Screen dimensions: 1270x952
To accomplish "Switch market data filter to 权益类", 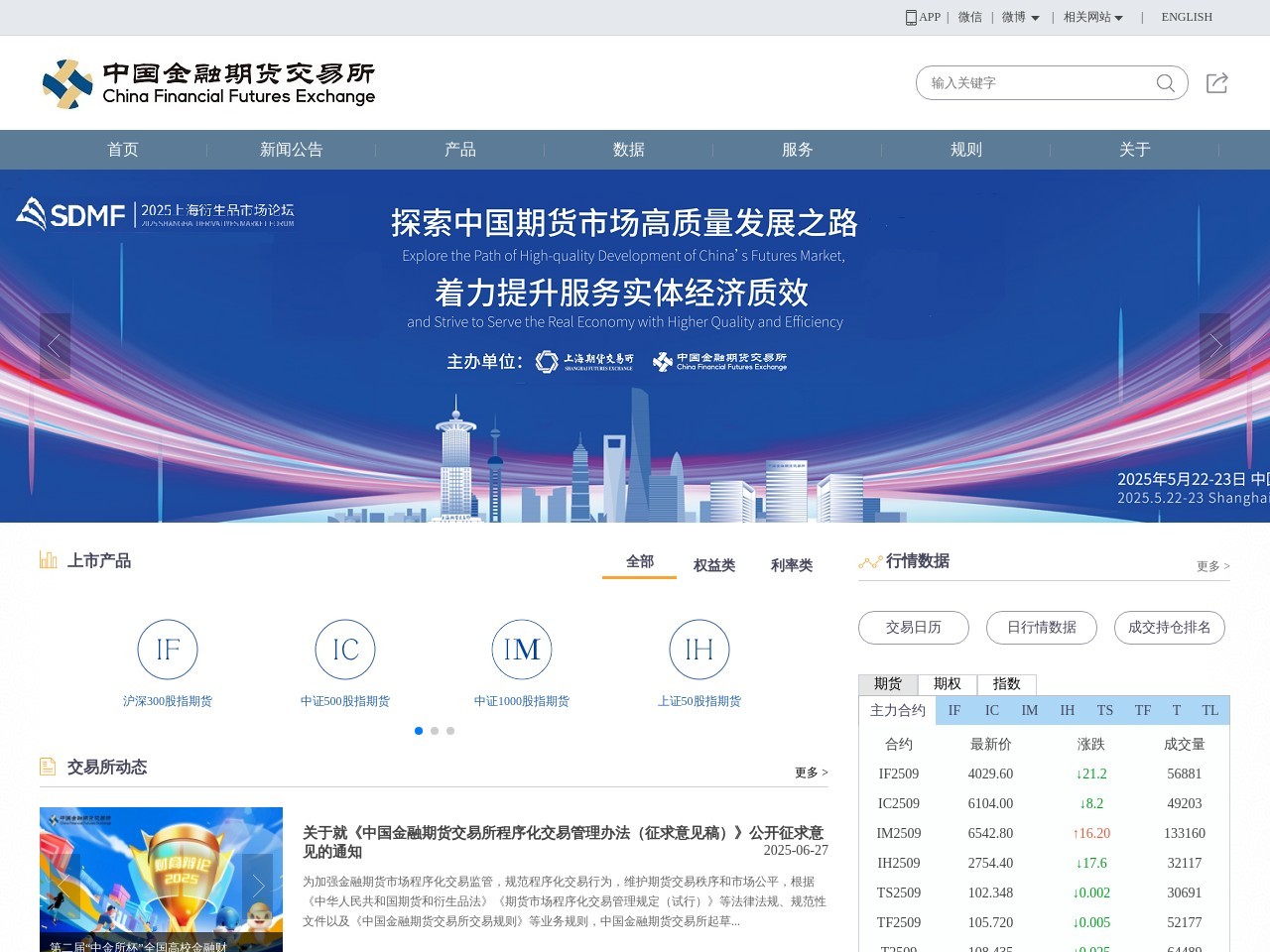I will pos(714,564).
